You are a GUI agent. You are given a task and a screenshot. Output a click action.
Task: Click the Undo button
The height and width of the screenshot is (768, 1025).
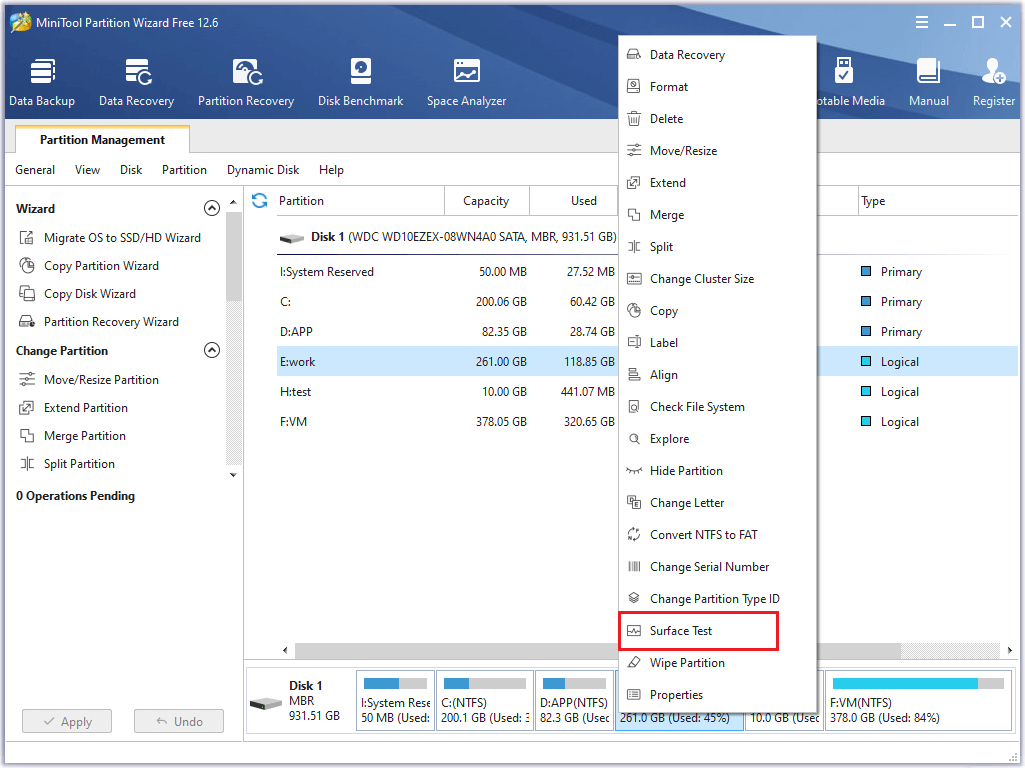tap(179, 722)
